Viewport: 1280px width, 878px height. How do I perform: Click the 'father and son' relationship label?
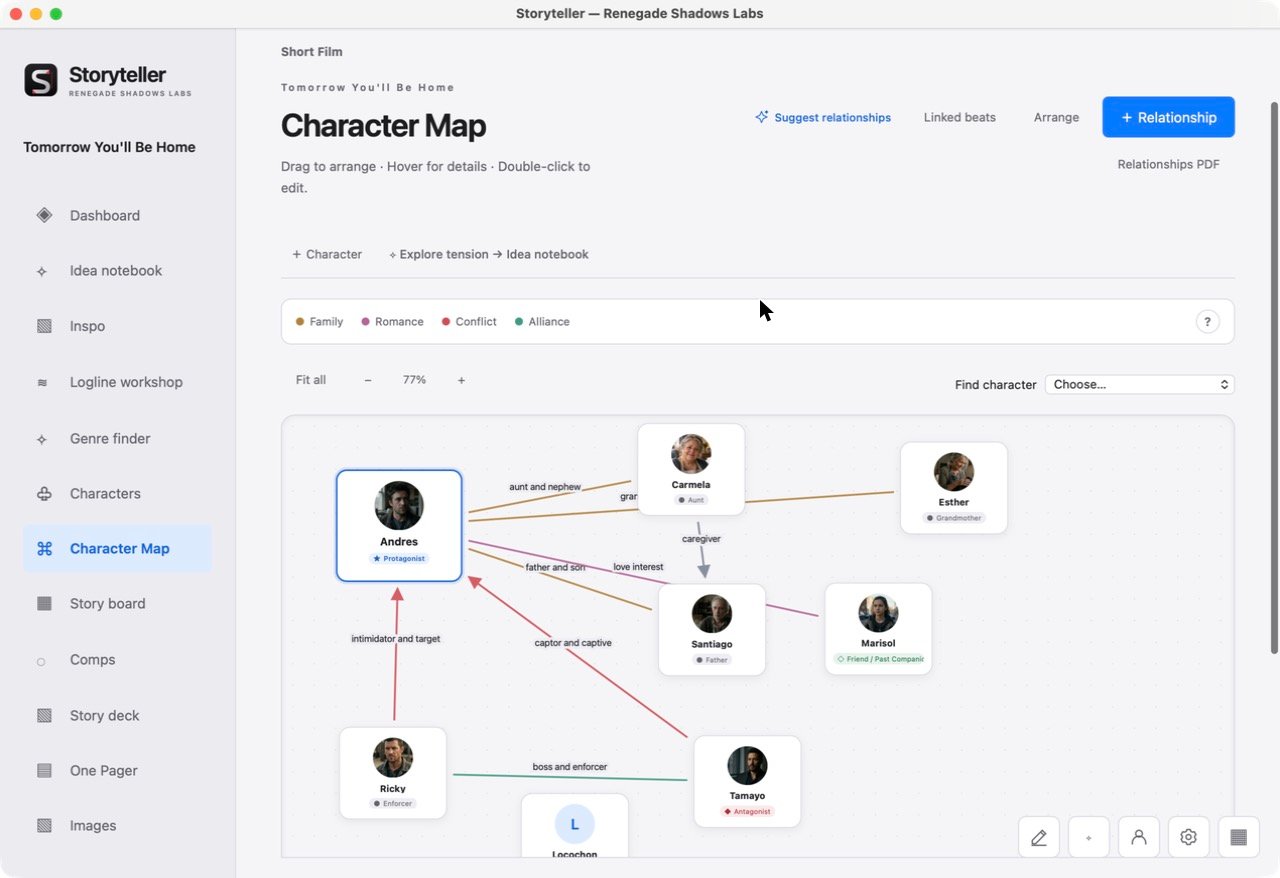(x=555, y=567)
